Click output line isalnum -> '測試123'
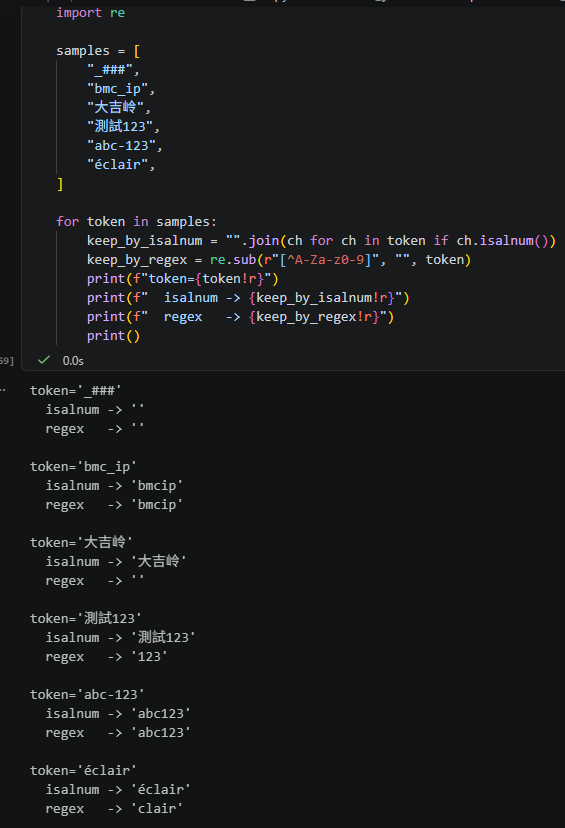This screenshot has width=565, height=828. pos(120,637)
